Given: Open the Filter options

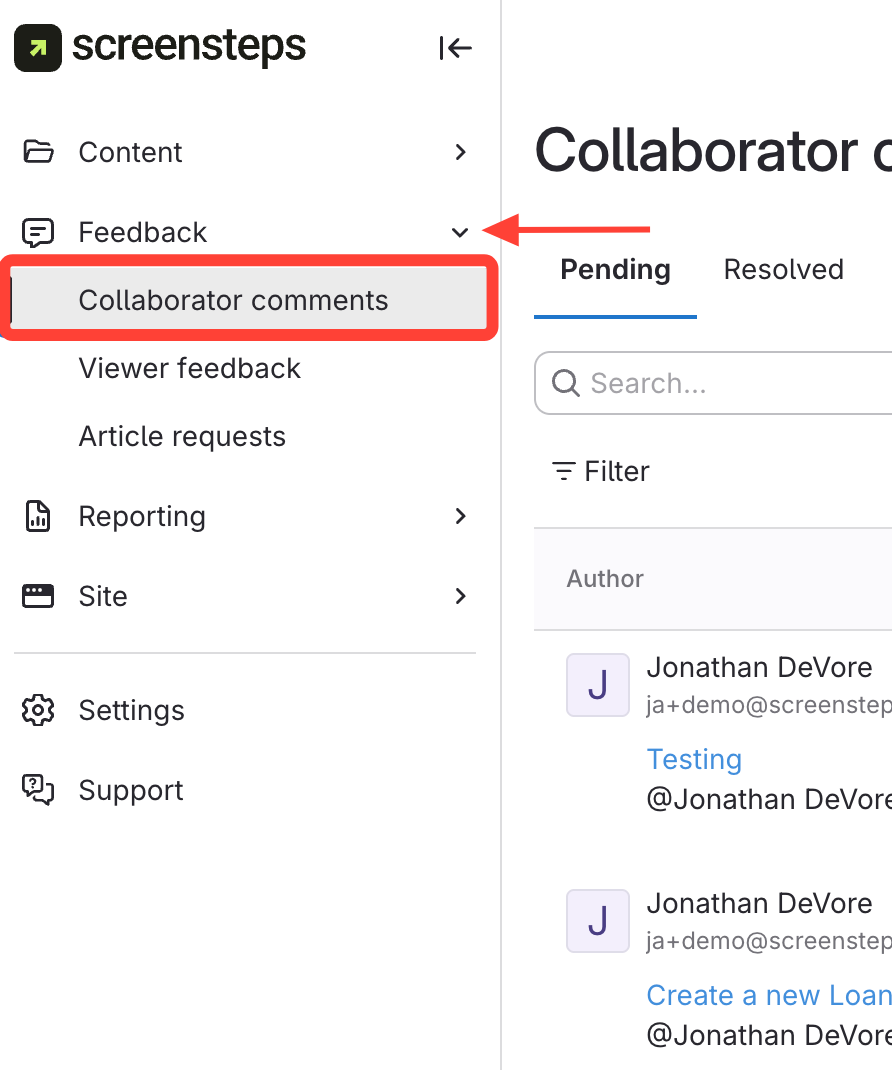Looking at the screenshot, I should click(601, 471).
